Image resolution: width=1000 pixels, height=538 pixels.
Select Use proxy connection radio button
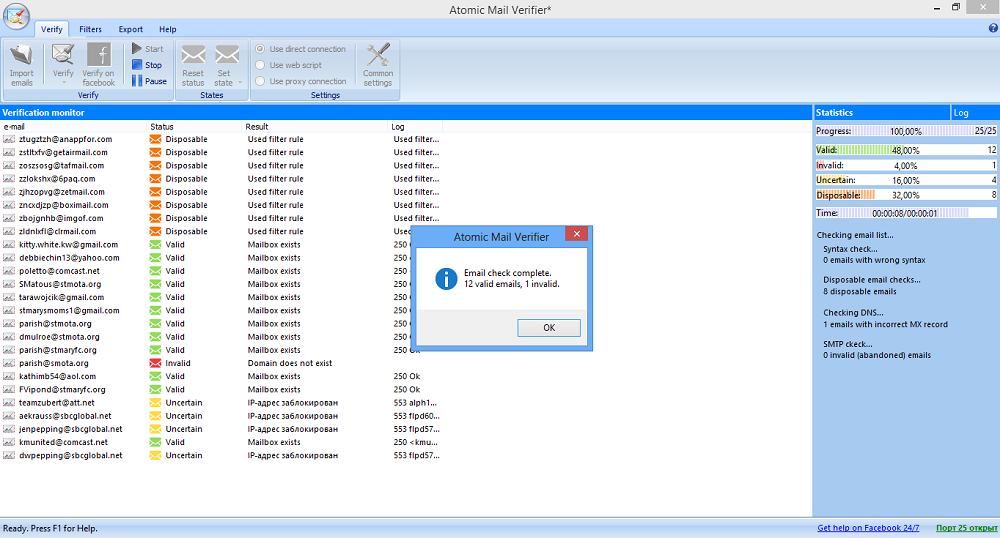click(260, 81)
